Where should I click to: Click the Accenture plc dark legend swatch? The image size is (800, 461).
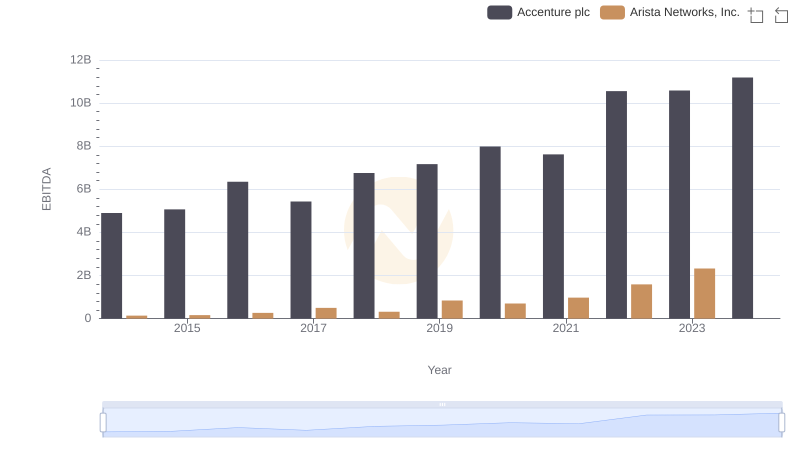(x=499, y=12)
